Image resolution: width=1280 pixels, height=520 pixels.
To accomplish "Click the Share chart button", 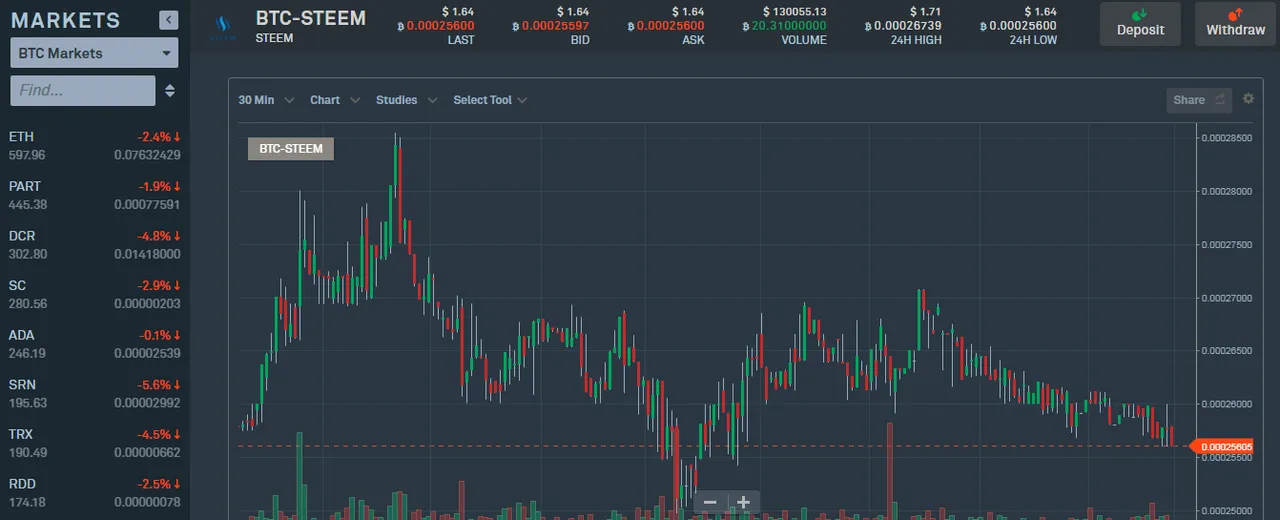I will coord(1199,99).
